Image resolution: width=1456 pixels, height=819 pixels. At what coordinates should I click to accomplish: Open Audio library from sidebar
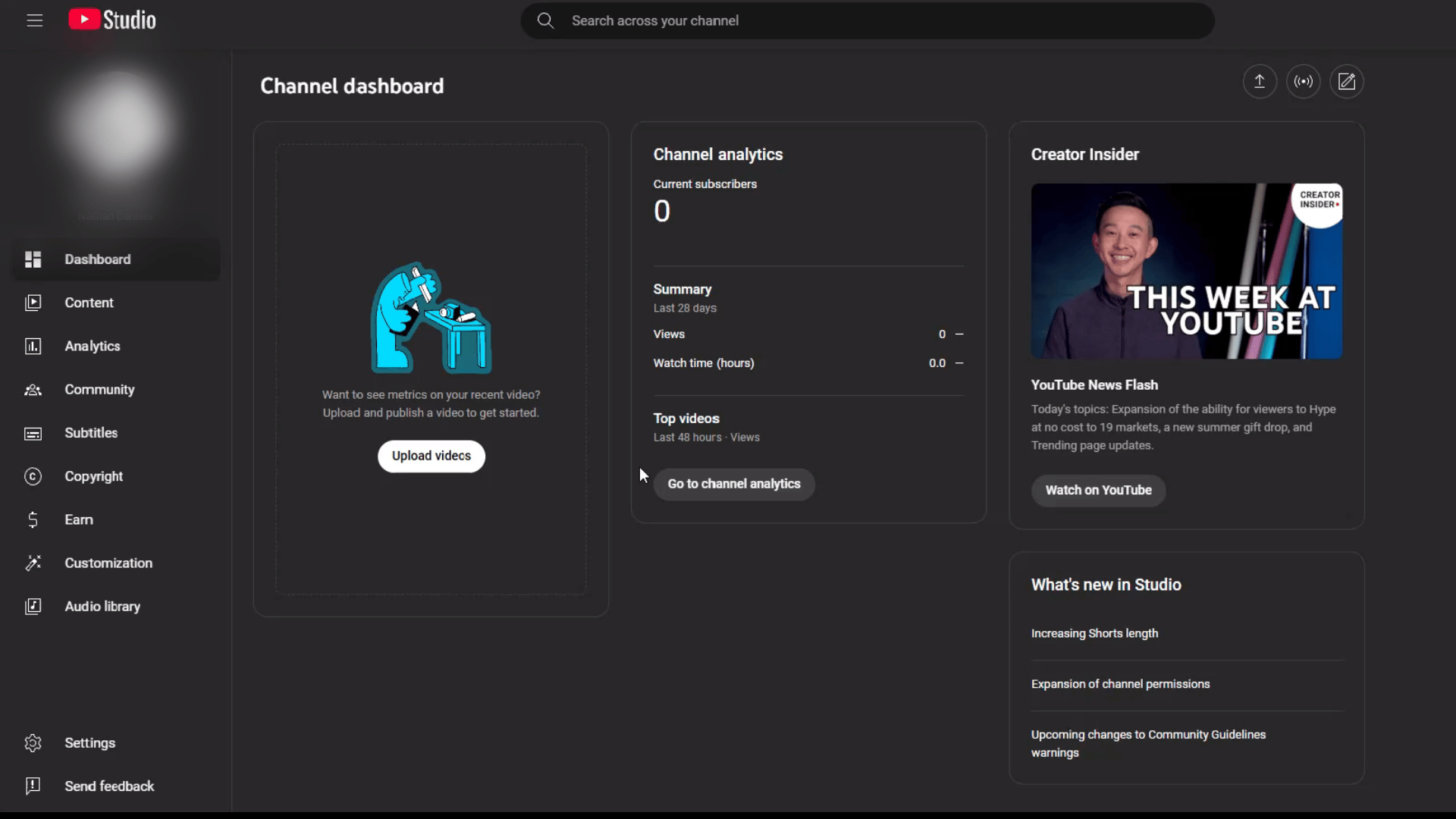pos(116,607)
